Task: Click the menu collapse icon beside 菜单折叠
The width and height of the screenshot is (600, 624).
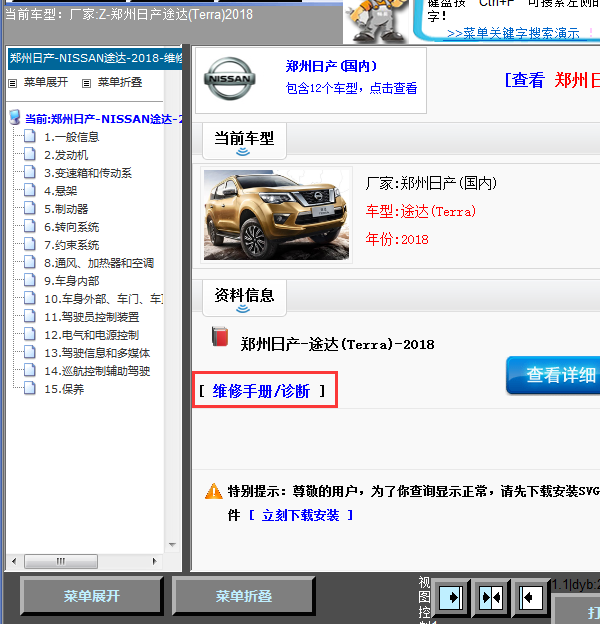Action: point(86,83)
